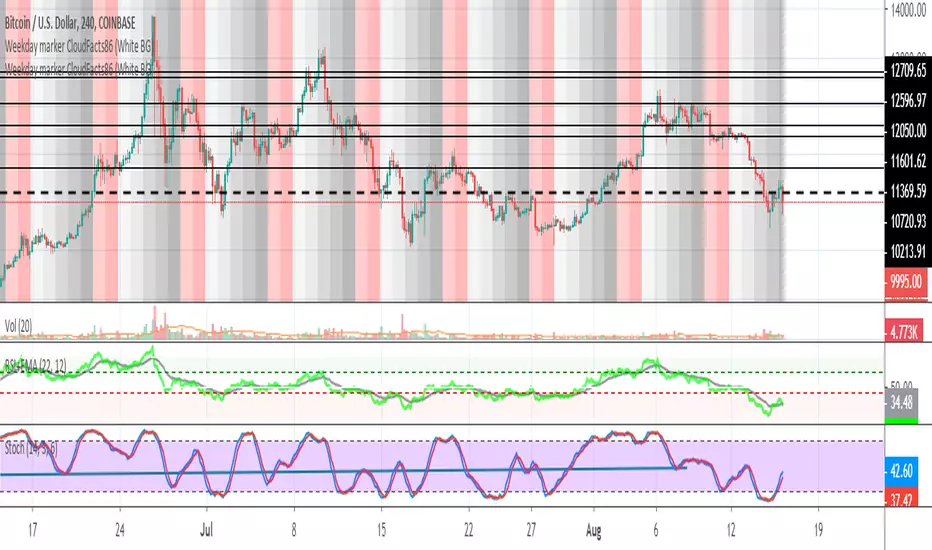Click the 12 date label on time axis

pyautogui.click(x=731, y=530)
